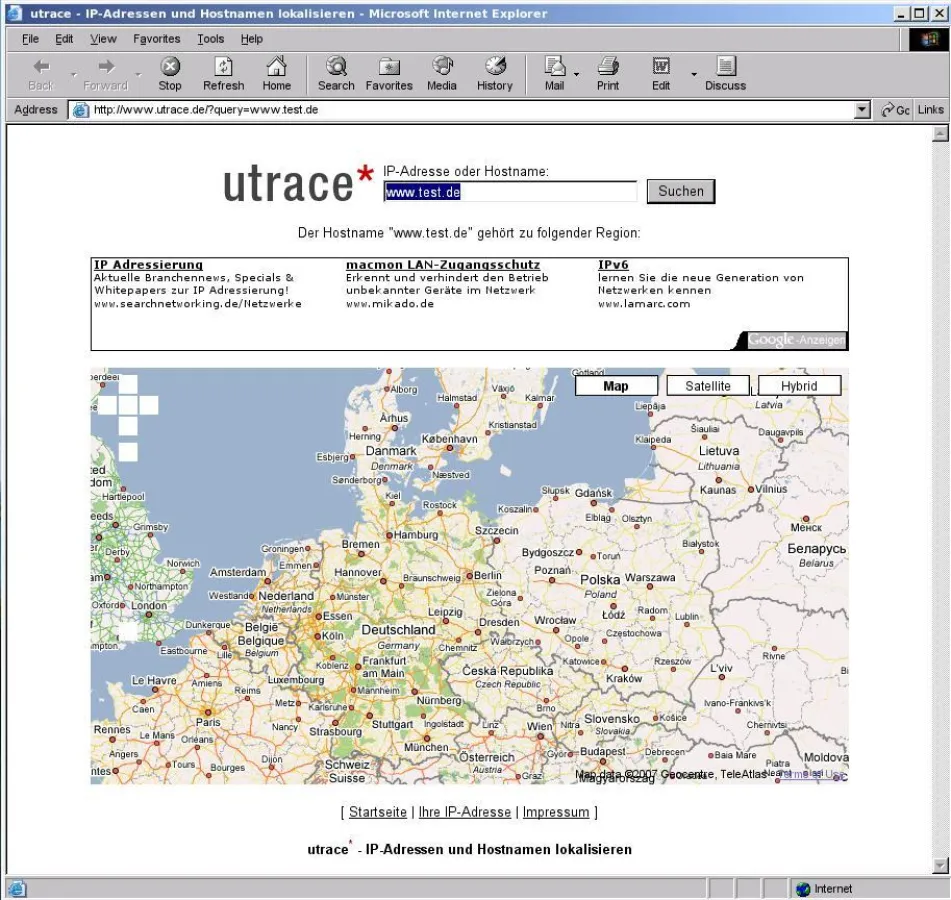This screenshot has height=900, width=951.
Task: Click the Discuss toolbar icon
Action: (x=725, y=67)
